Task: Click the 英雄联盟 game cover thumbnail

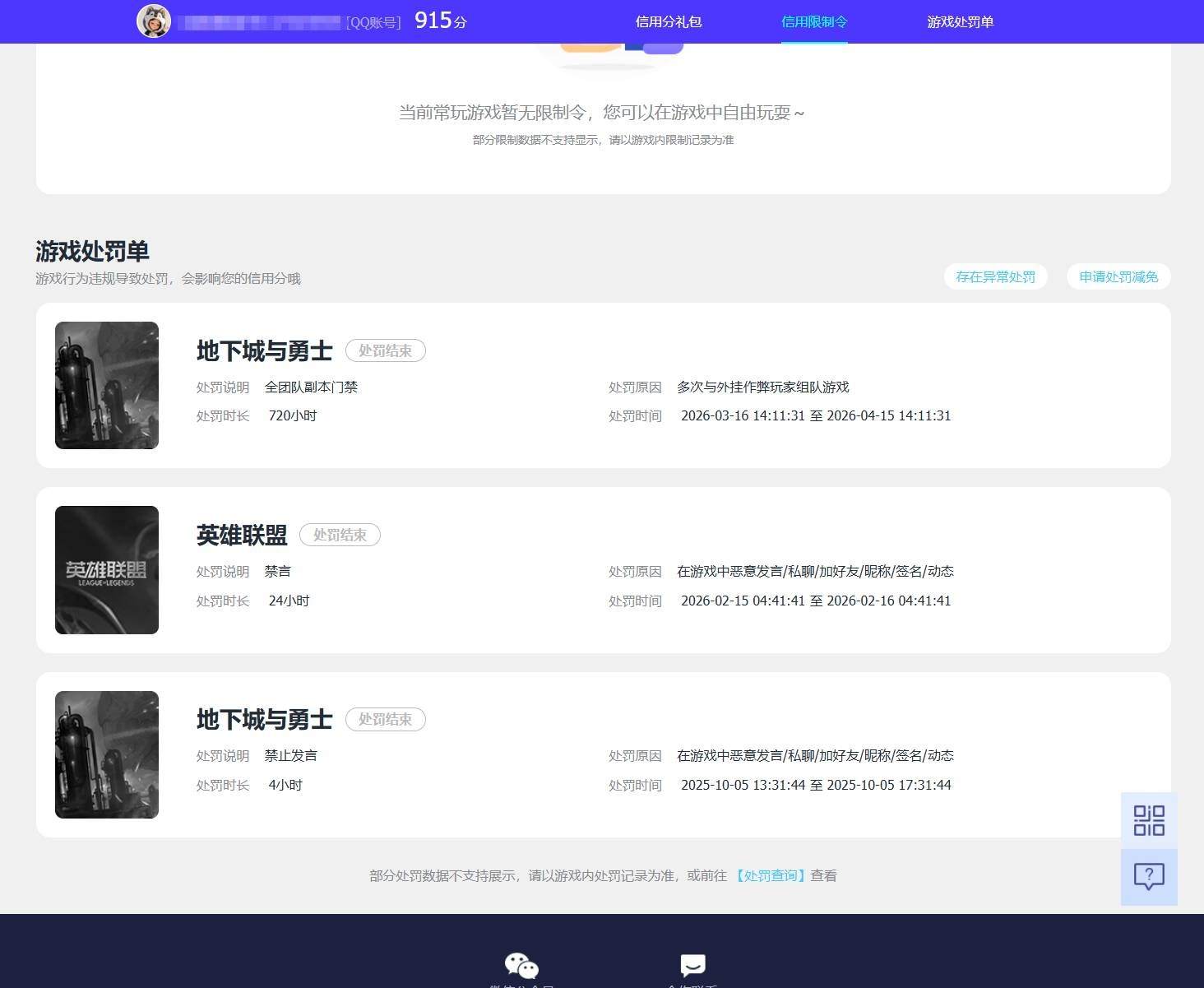Action: pos(107,570)
